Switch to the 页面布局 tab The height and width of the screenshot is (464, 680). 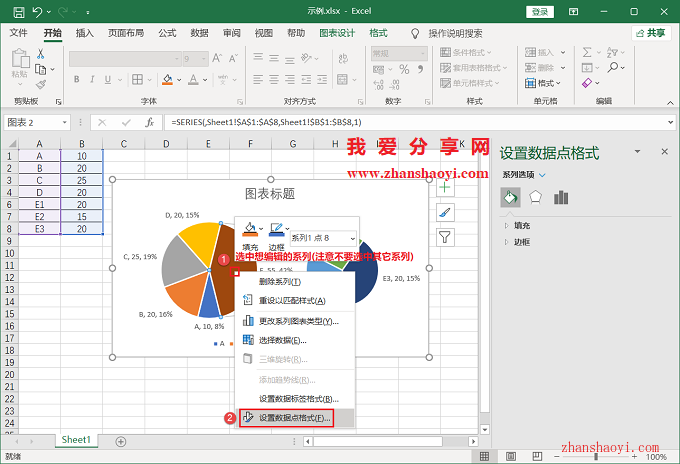[126, 33]
